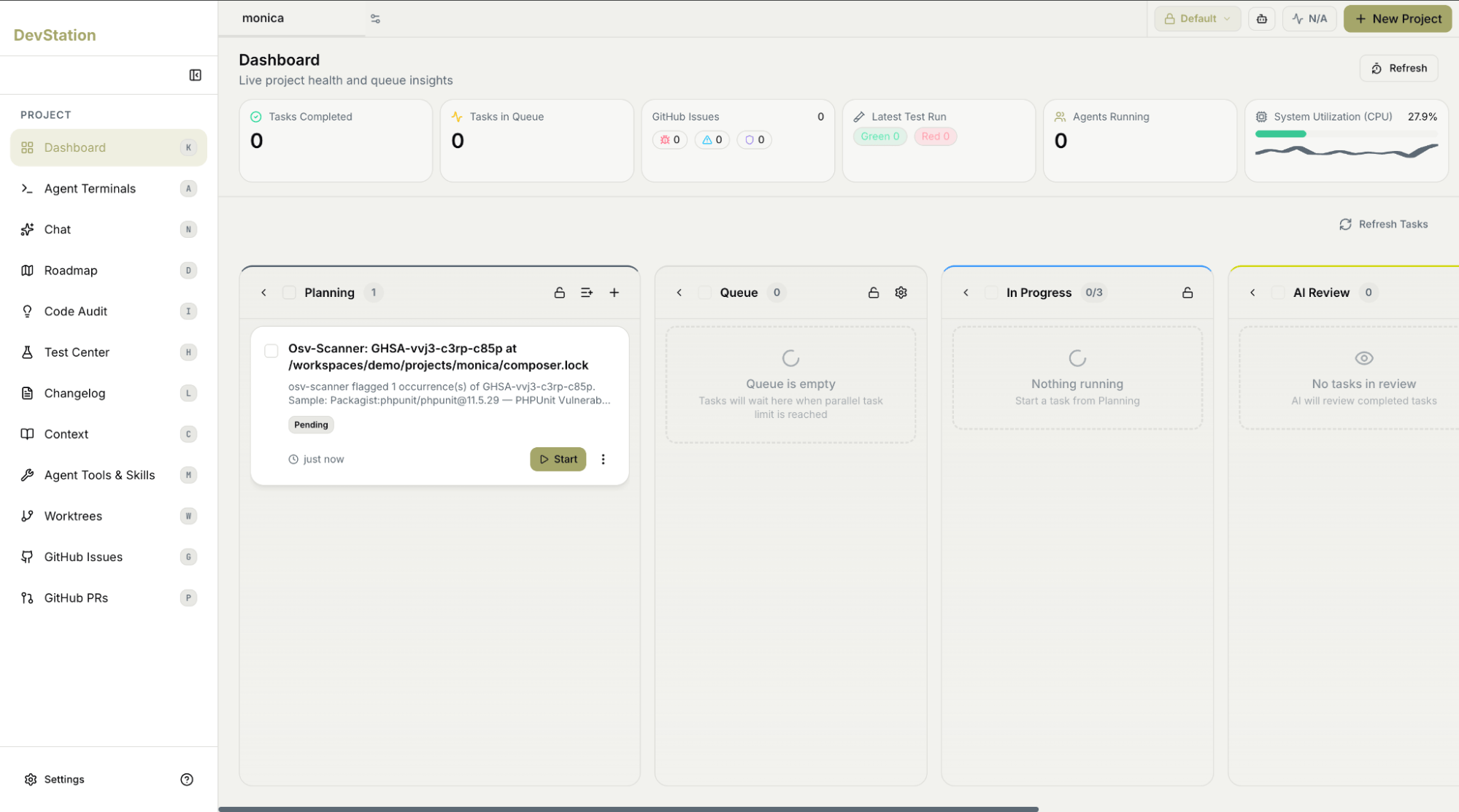Click the Tasks in Queue pulse icon
Viewport: 1459px width, 812px height.
(457, 117)
